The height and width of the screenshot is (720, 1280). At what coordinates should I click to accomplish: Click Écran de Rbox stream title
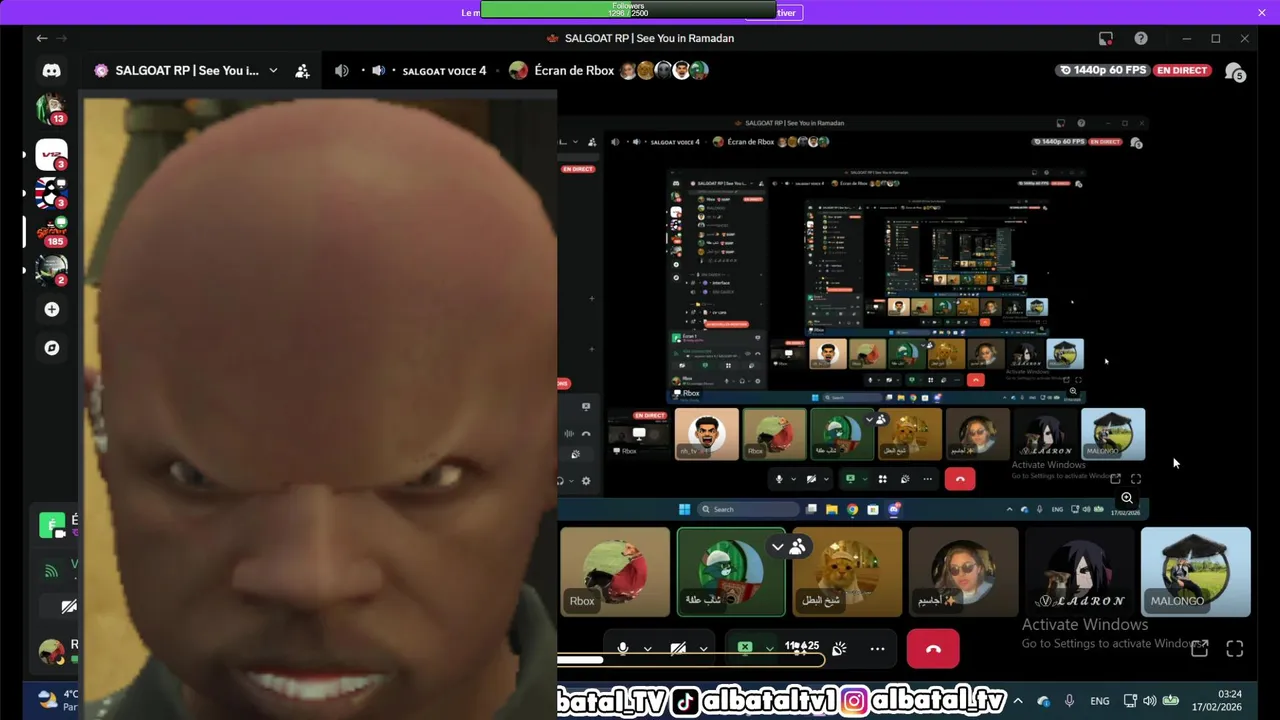573,71
